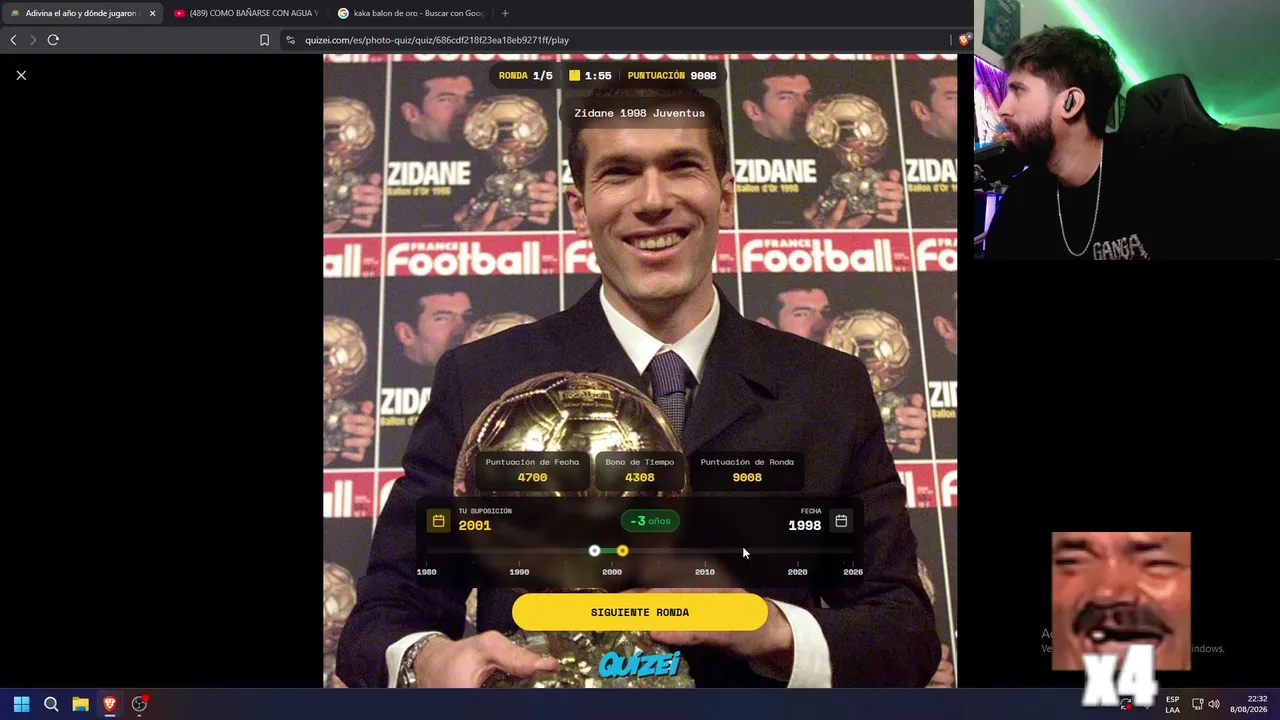Reload the quizei page
1280x720 pixels.
tap(53, 40)
